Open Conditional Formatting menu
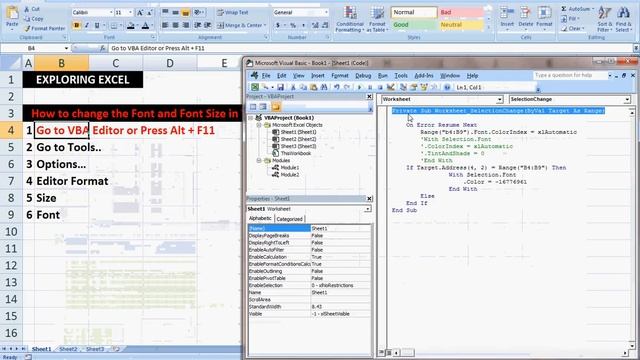Screen dimensions: 640x360 (350, 19)
